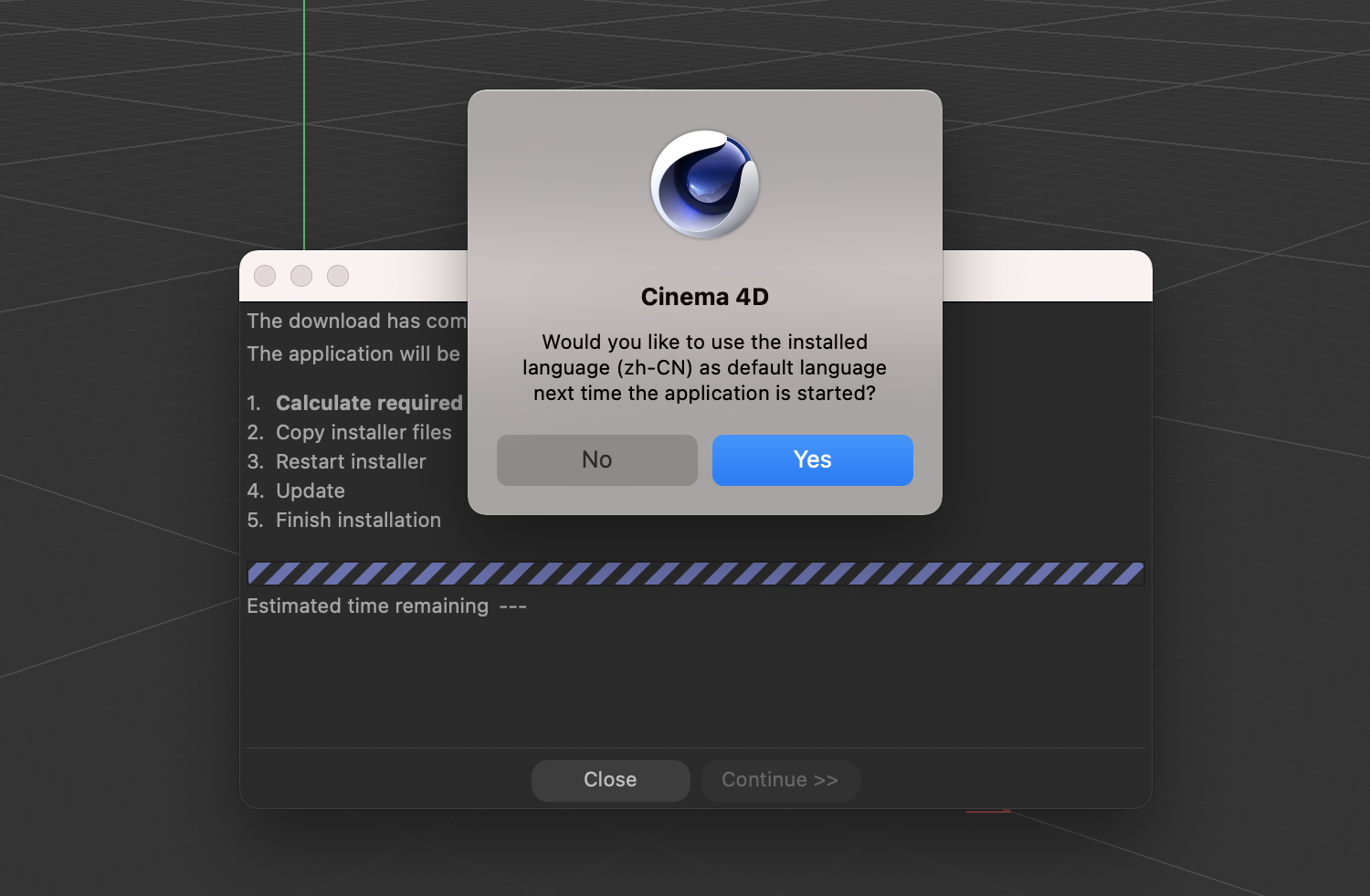The image size is (1370, 896).
Task: Confirm with the Yes button
Action: pos(812,459)
